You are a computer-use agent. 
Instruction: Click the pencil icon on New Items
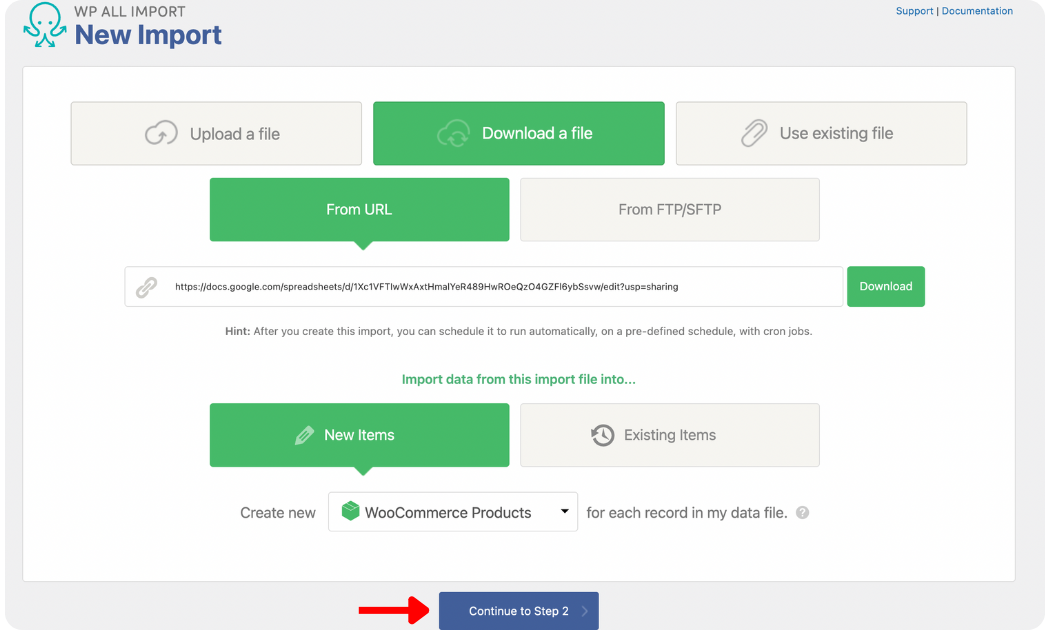click(x=304, y=435)
